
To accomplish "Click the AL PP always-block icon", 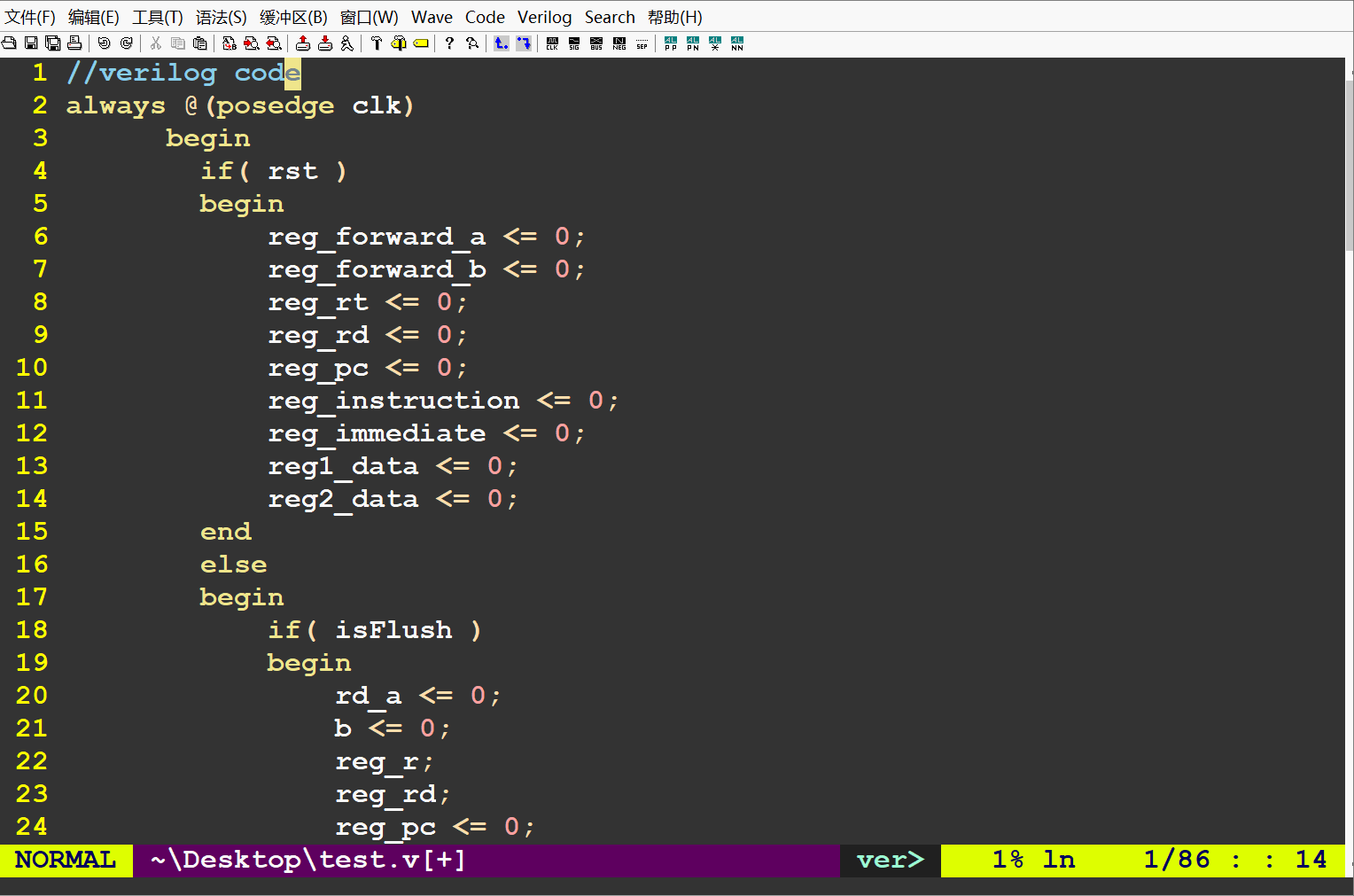I will (x=671, y=43).
